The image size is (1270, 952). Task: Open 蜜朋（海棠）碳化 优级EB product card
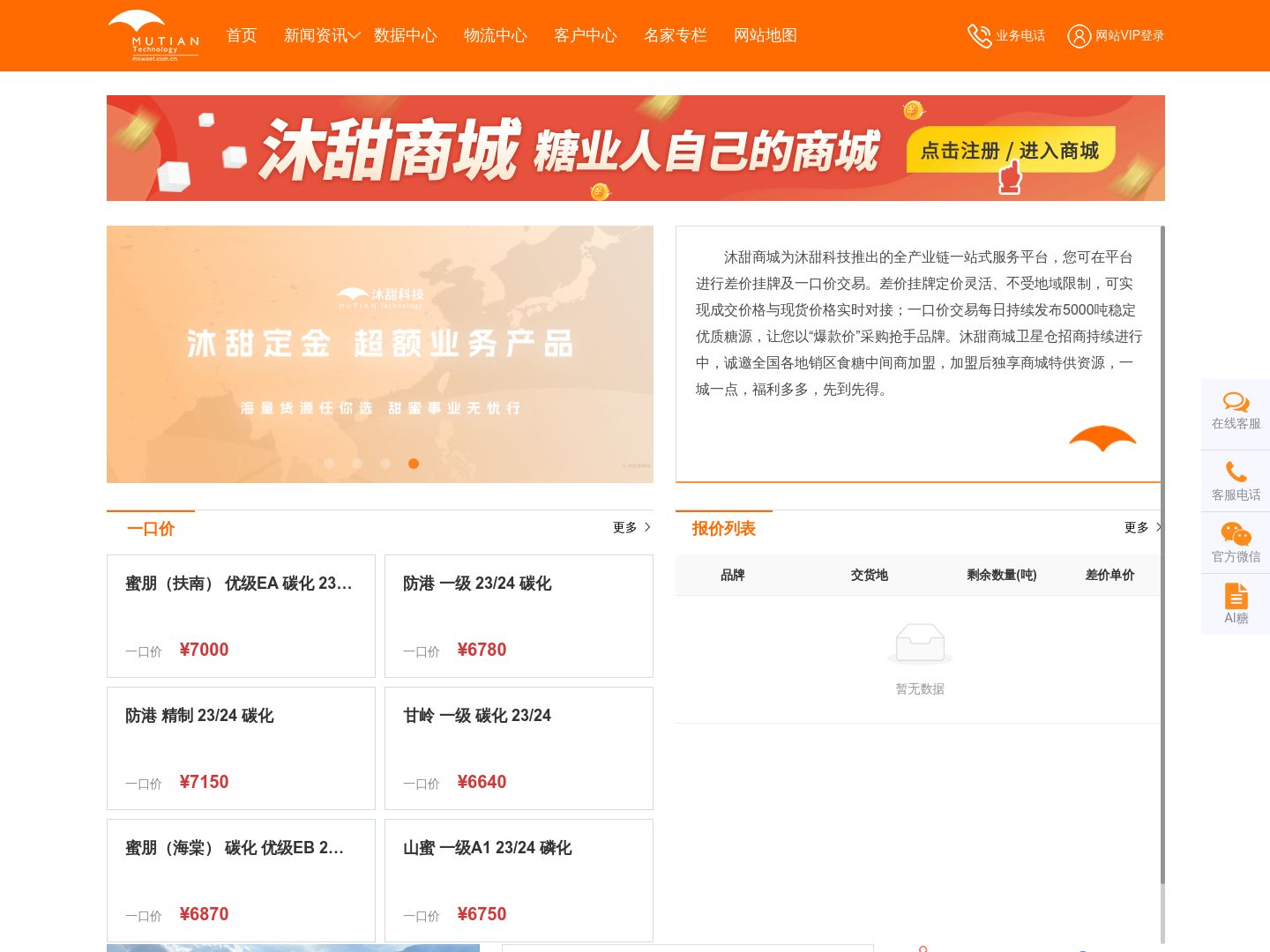[x=241, y=881]
